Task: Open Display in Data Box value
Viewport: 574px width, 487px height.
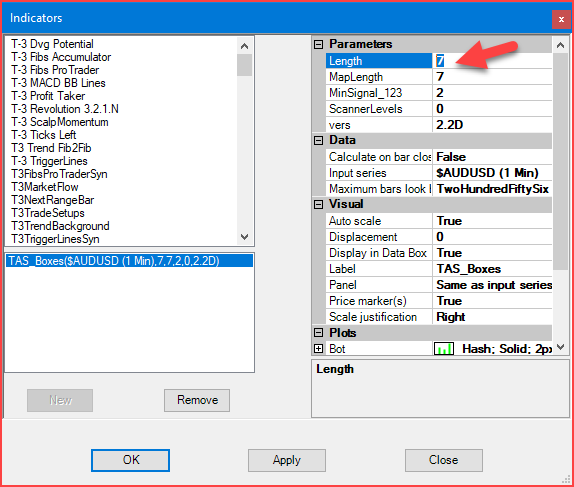Action: [x=492, y=253]
